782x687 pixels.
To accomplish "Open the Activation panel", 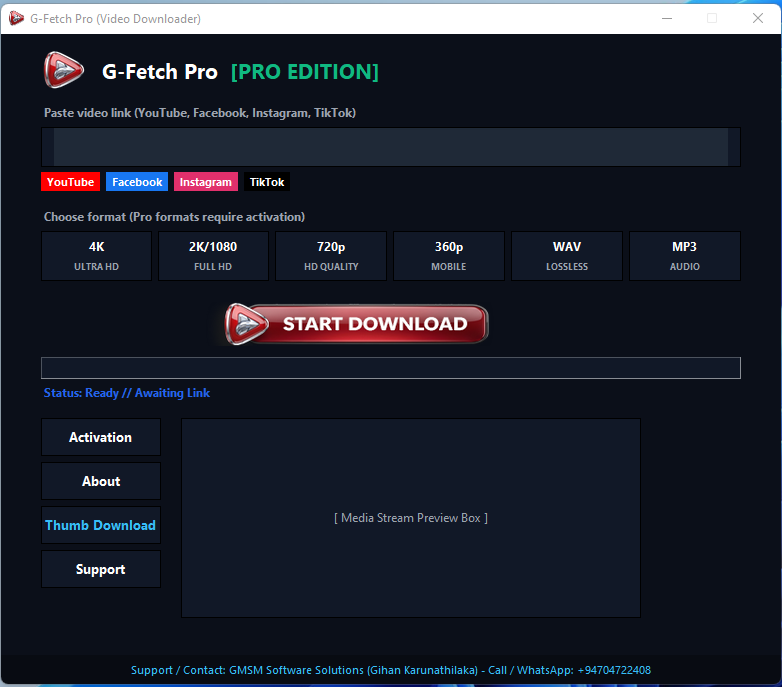I will (x=101, y=437).
